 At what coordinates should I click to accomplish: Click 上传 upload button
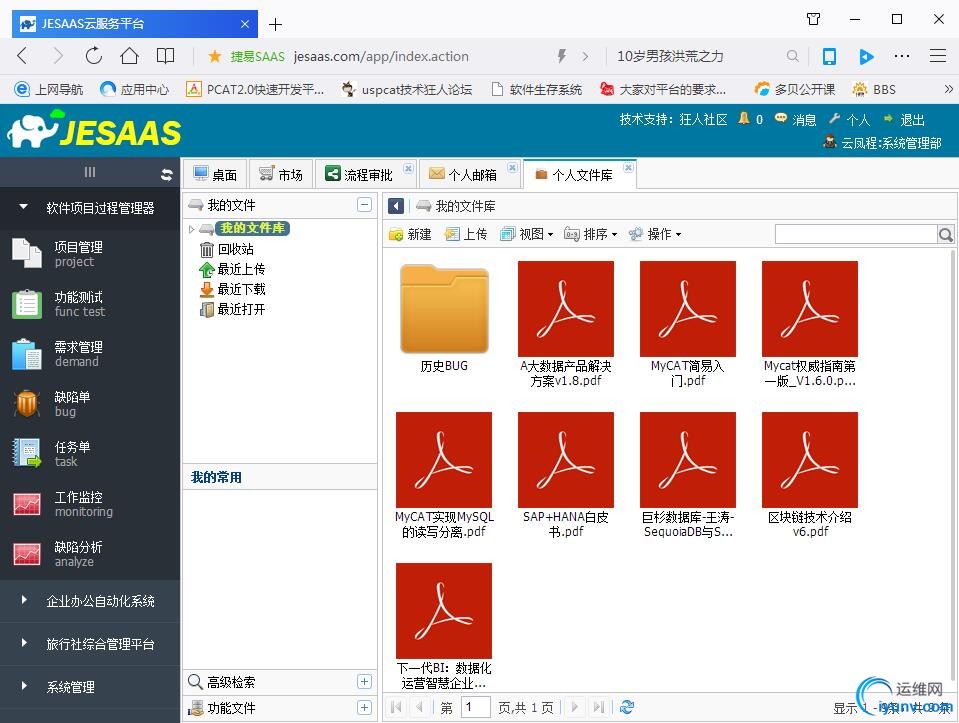tap(466, 234)
